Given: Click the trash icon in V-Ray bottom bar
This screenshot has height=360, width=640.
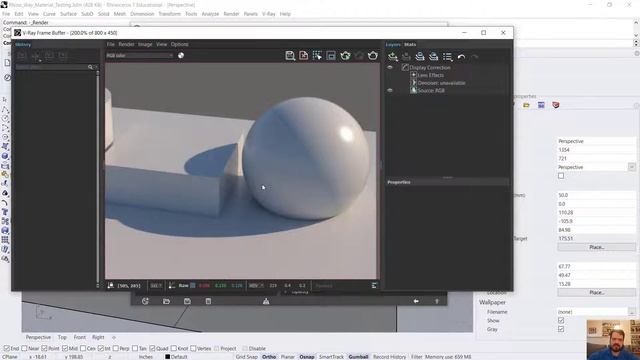Looking at the screenshot, I should (208, 301).
